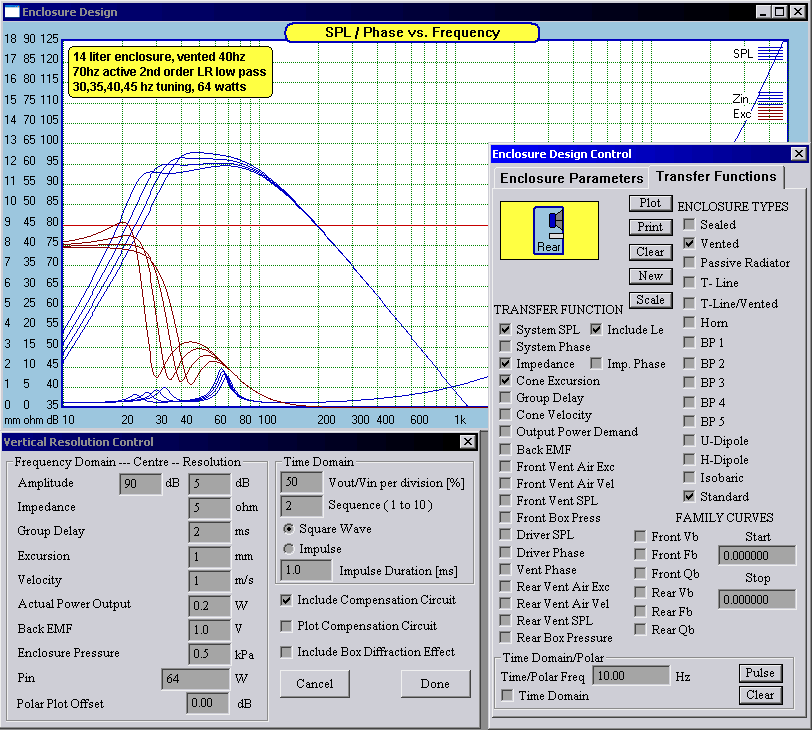
Task: Switch to the Enclosure Parameters tab
Action: [x=571, y=178]
